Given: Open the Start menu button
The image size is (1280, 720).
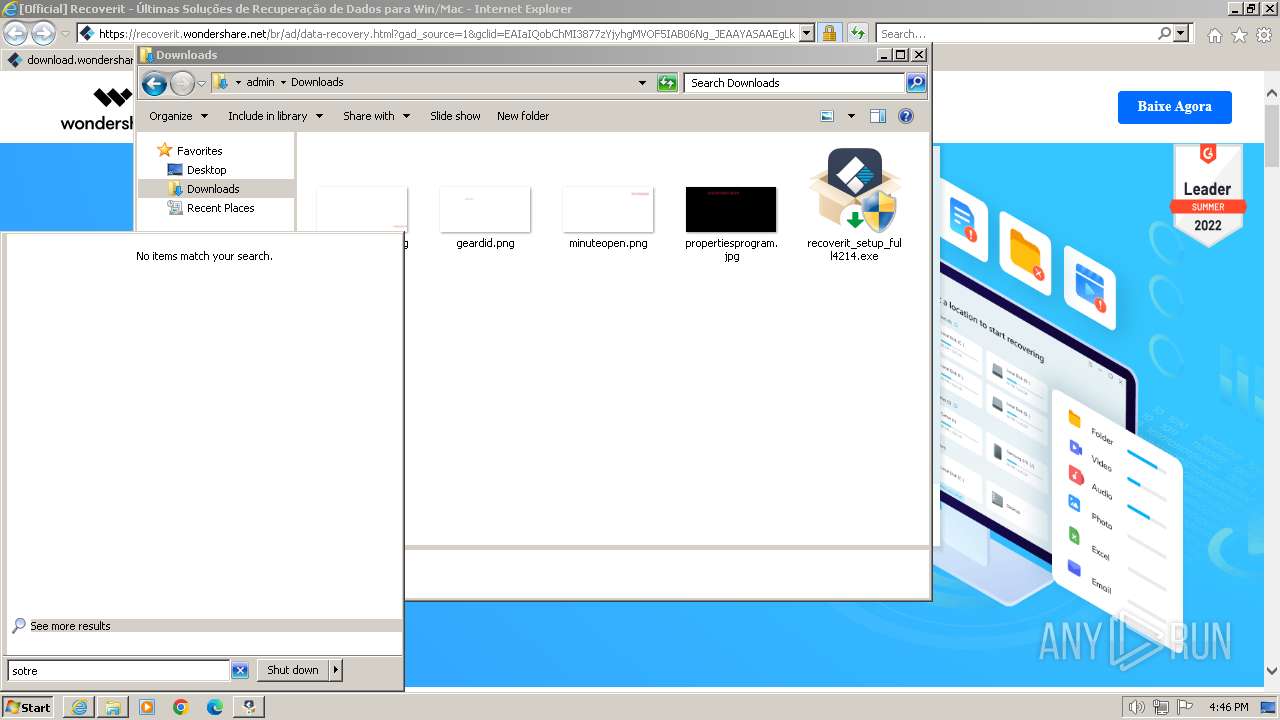Looking at the screenshot, I should 28,707.
